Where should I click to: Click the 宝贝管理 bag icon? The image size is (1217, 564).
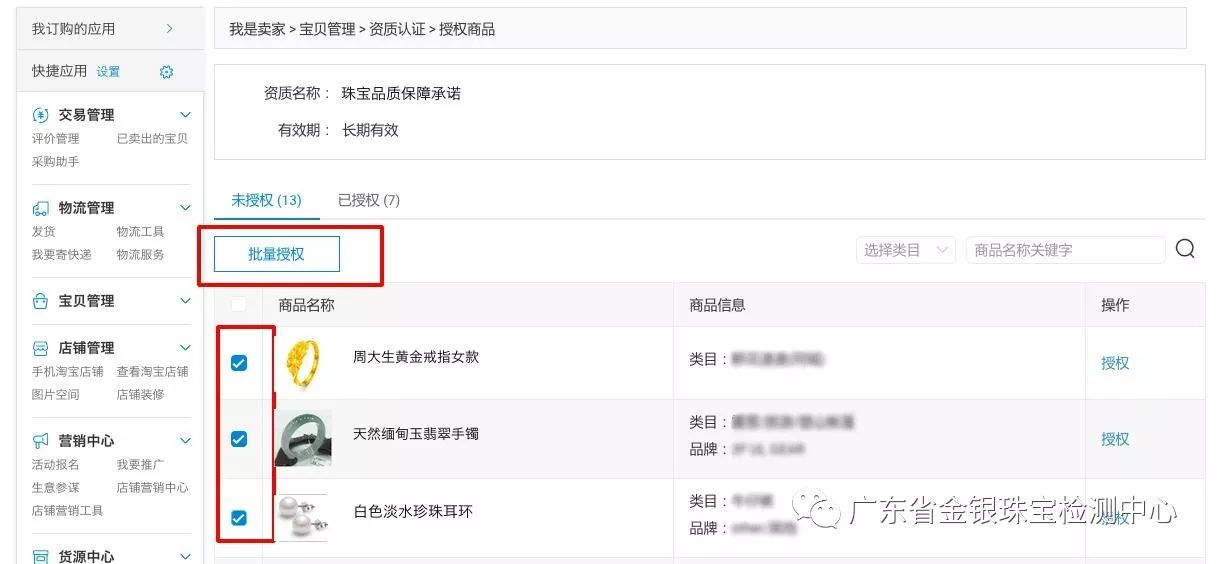[x=41, y=301]
